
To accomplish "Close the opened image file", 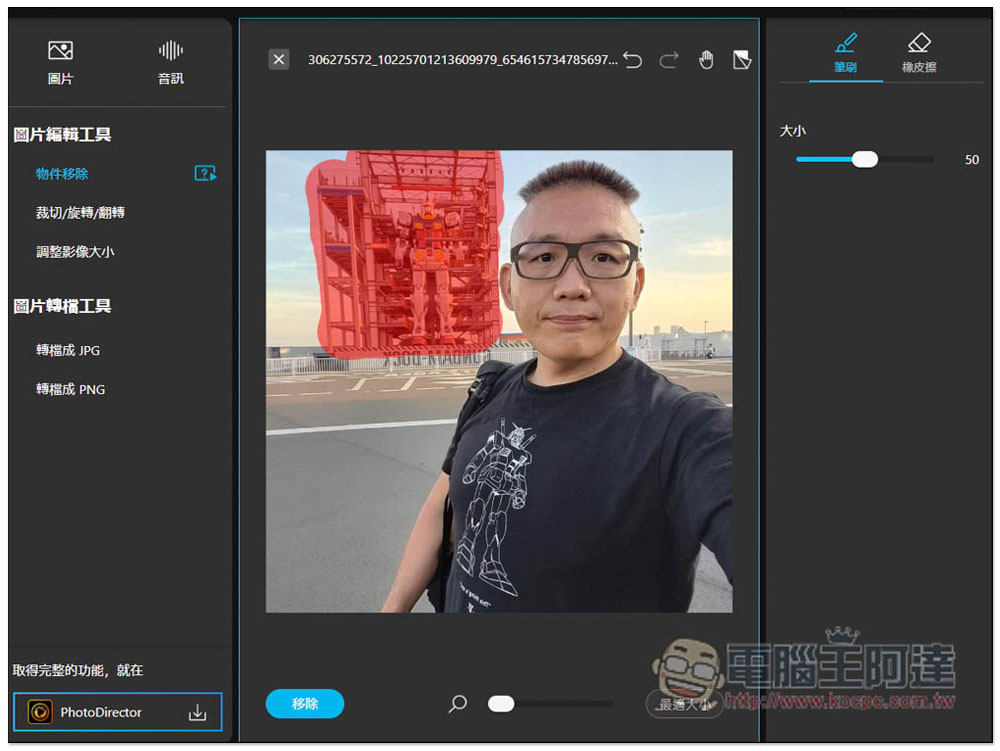I will click(x=279, y=60).
